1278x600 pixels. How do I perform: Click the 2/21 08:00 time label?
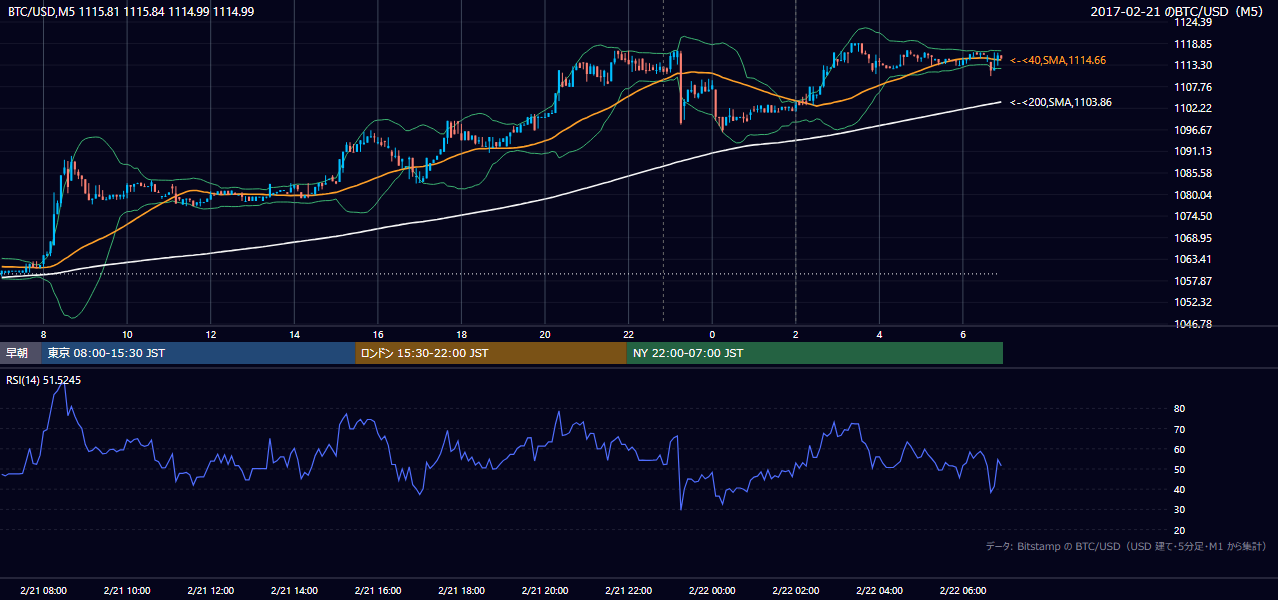43,591
